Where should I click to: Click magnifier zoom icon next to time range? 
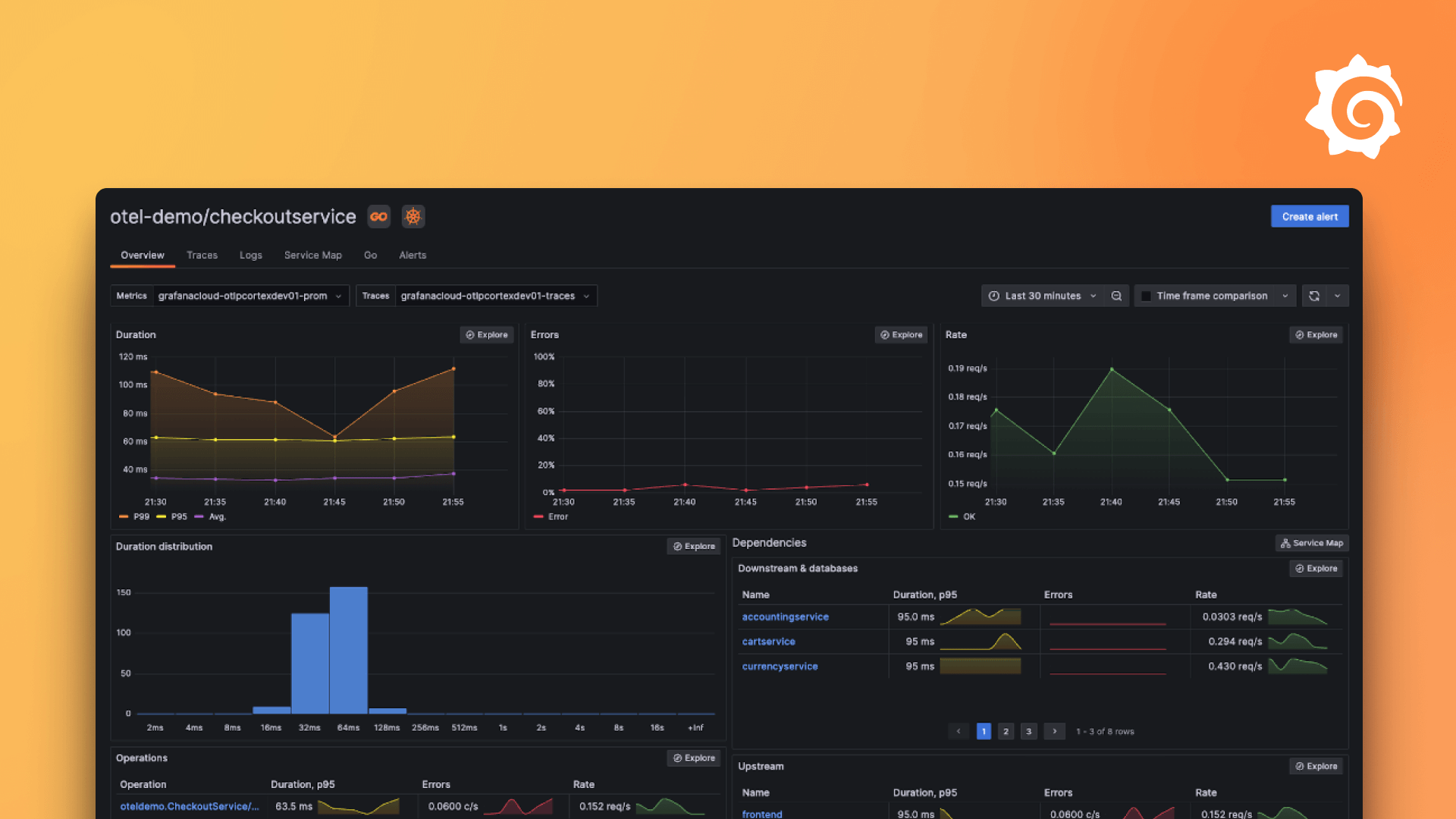(1117, 295)
